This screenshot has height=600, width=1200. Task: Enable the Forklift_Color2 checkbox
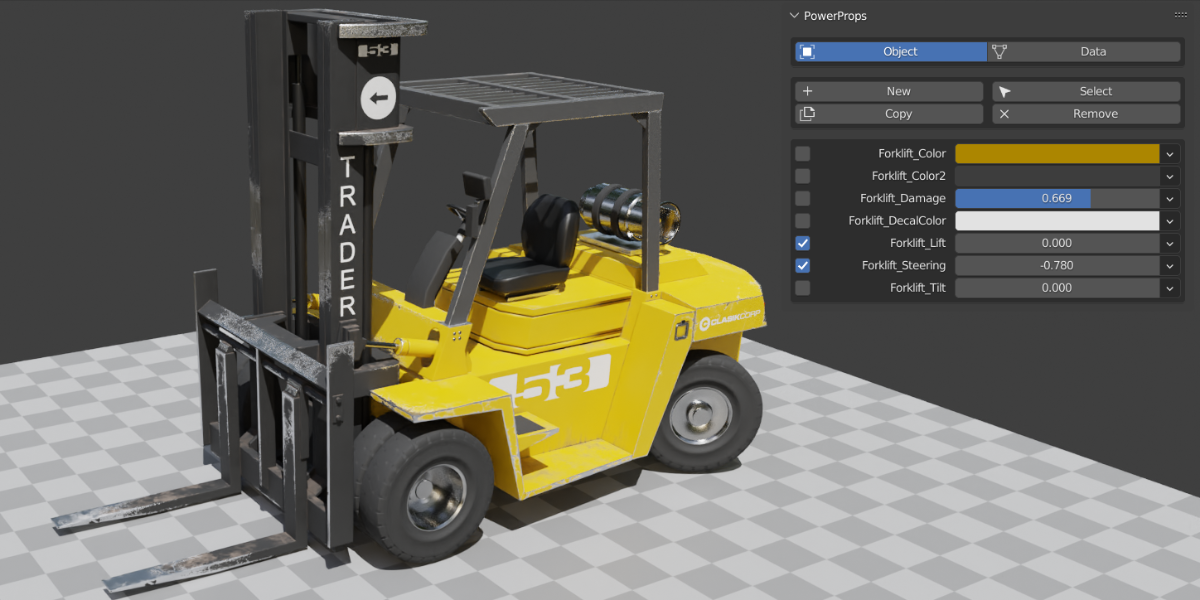point(803,176)
